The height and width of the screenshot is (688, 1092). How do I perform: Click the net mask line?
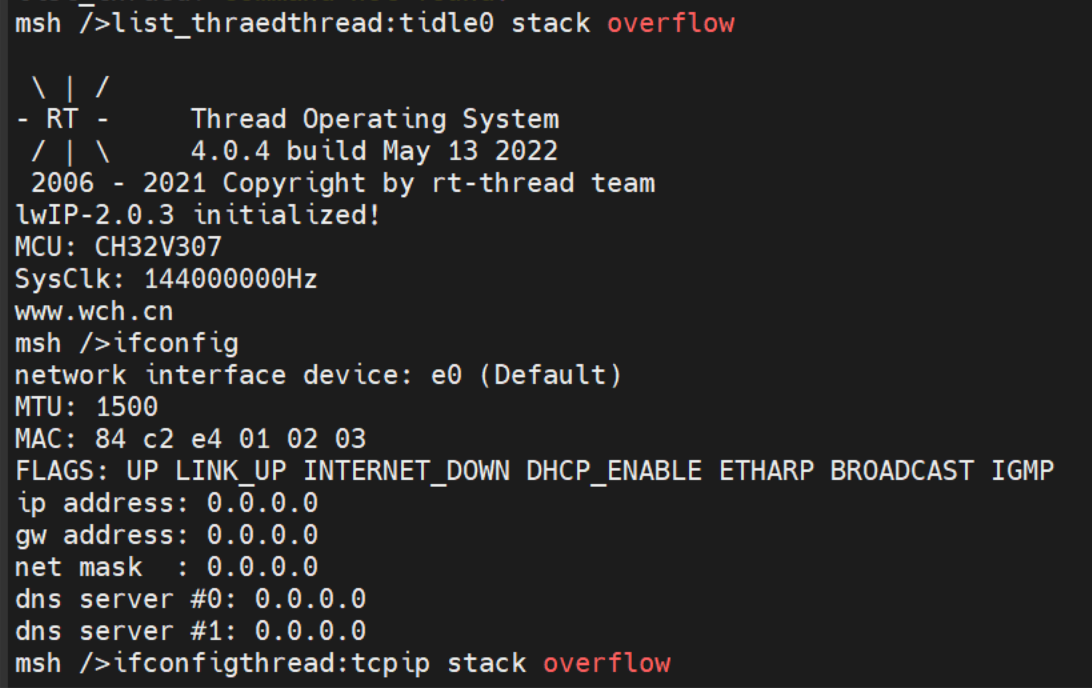pos(166,567)
